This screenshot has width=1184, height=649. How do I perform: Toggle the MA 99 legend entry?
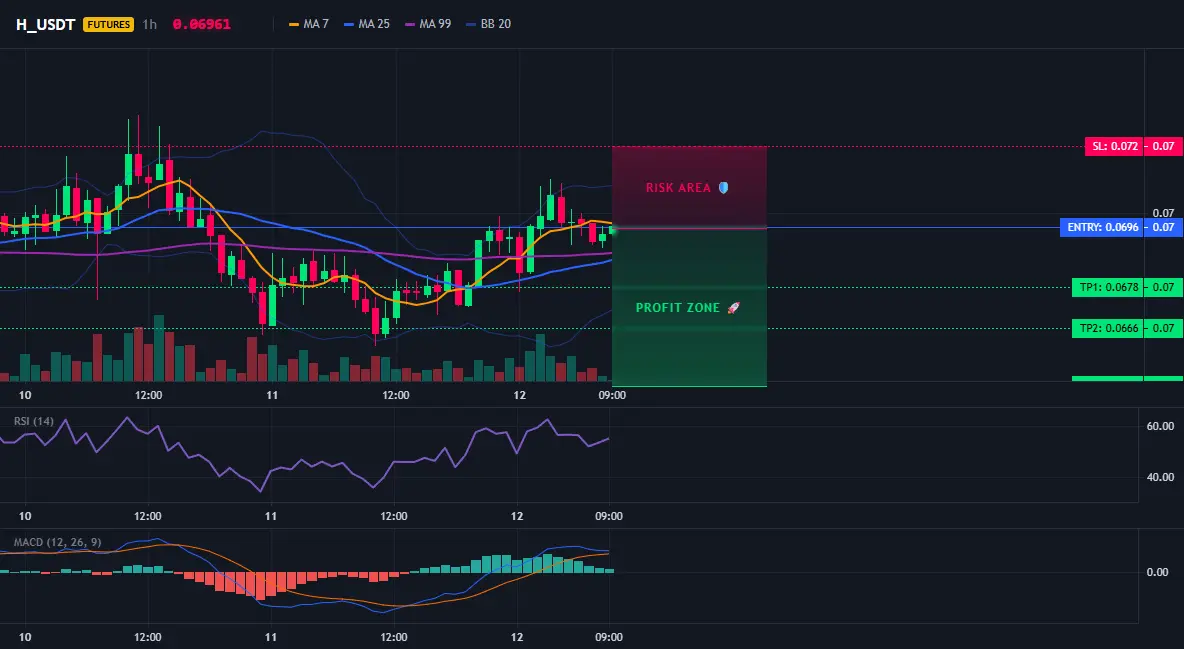(428, 24)
